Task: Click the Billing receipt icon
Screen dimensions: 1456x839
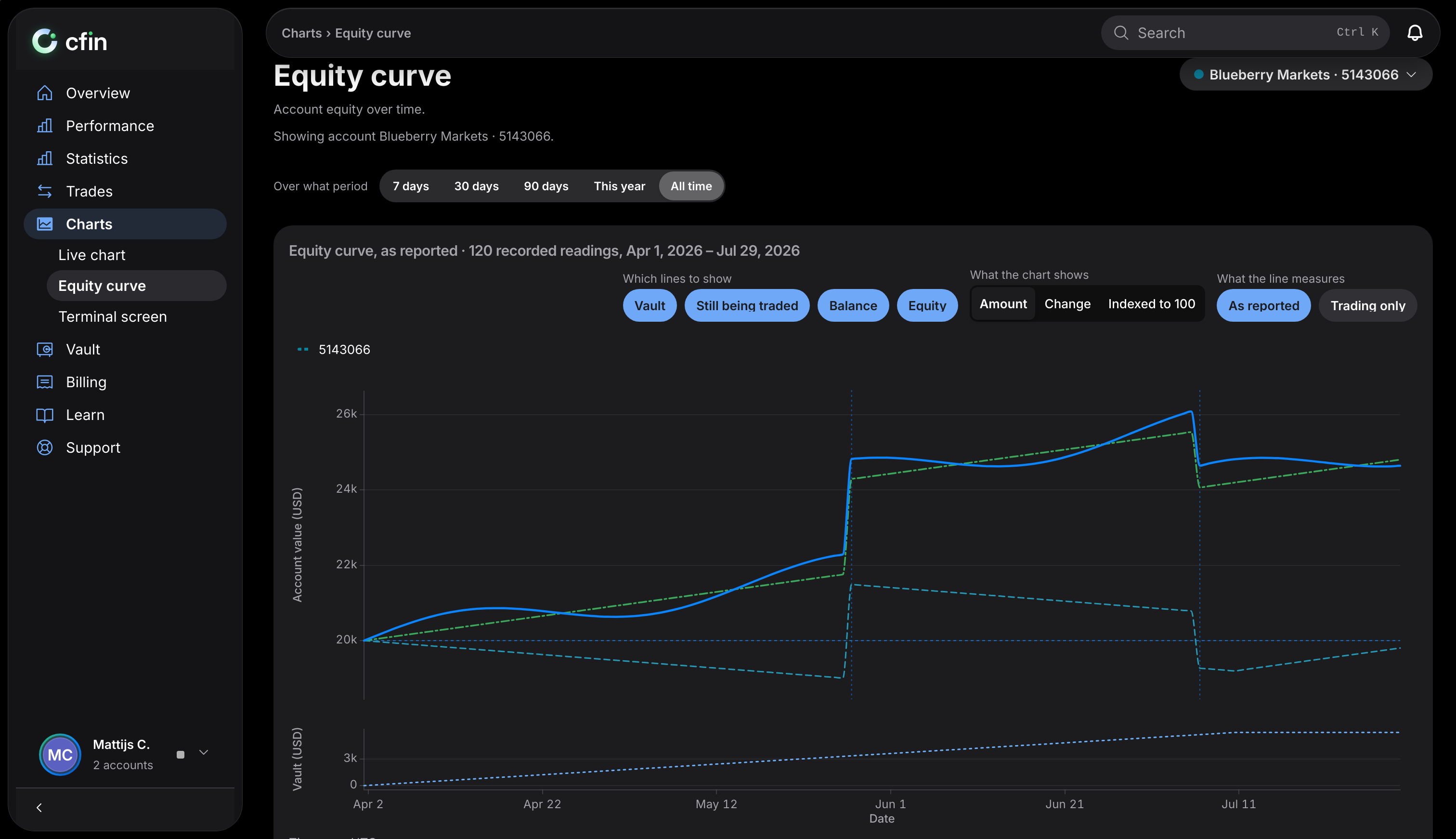Action: pos(44,382)
